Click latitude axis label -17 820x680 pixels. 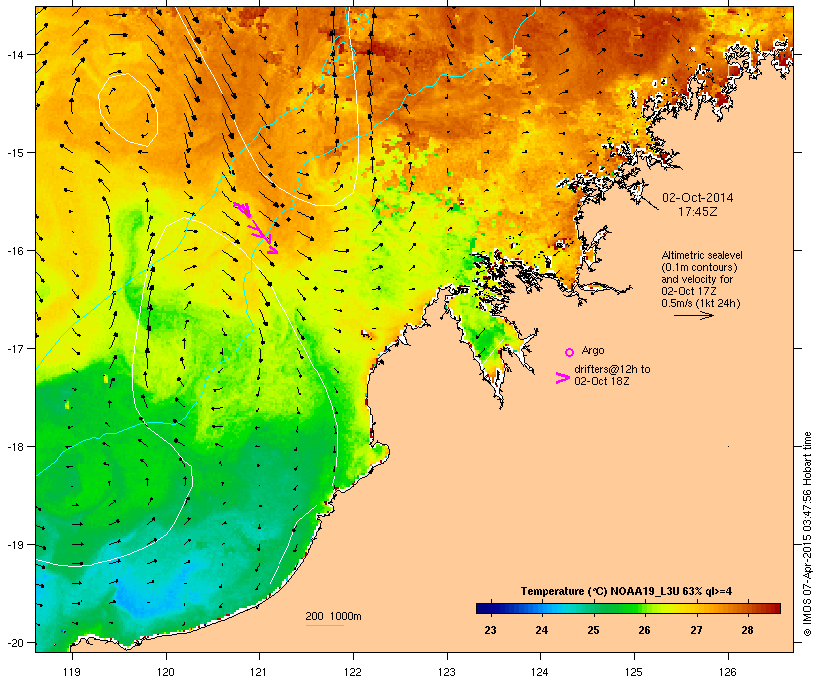coord(14,348)
